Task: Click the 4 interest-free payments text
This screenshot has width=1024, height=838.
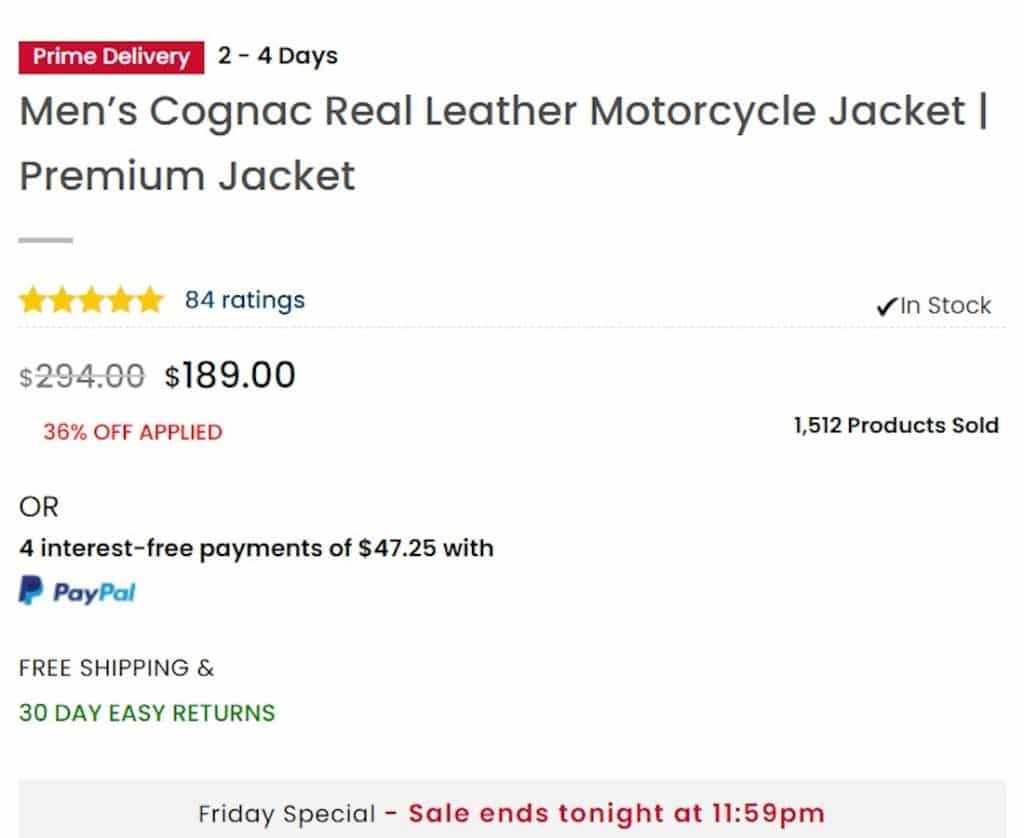Action: (x=256, y=548)
